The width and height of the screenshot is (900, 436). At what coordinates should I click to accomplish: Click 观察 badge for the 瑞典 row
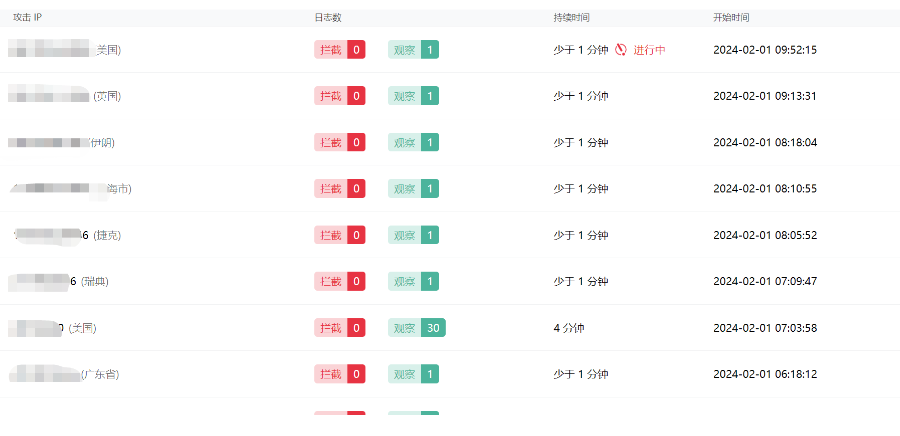pyautogui.click(x=413, y=281)
